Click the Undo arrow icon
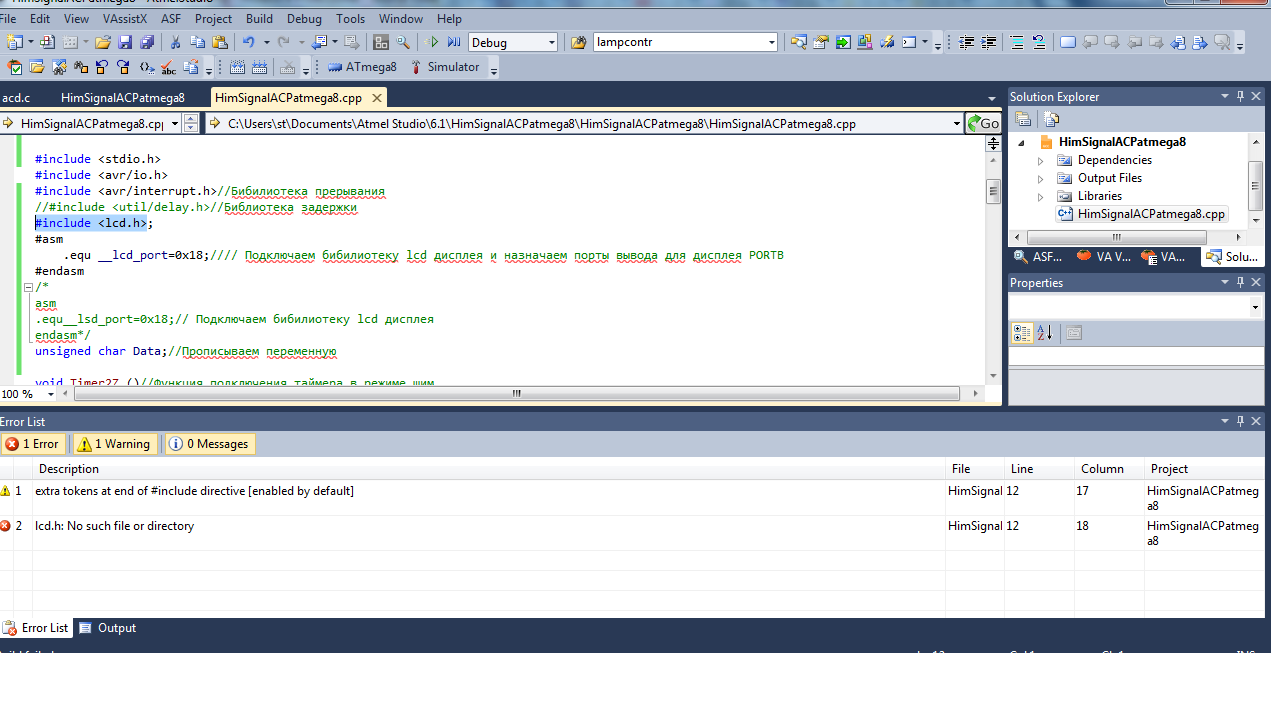1280x720 pixels. 248,42
